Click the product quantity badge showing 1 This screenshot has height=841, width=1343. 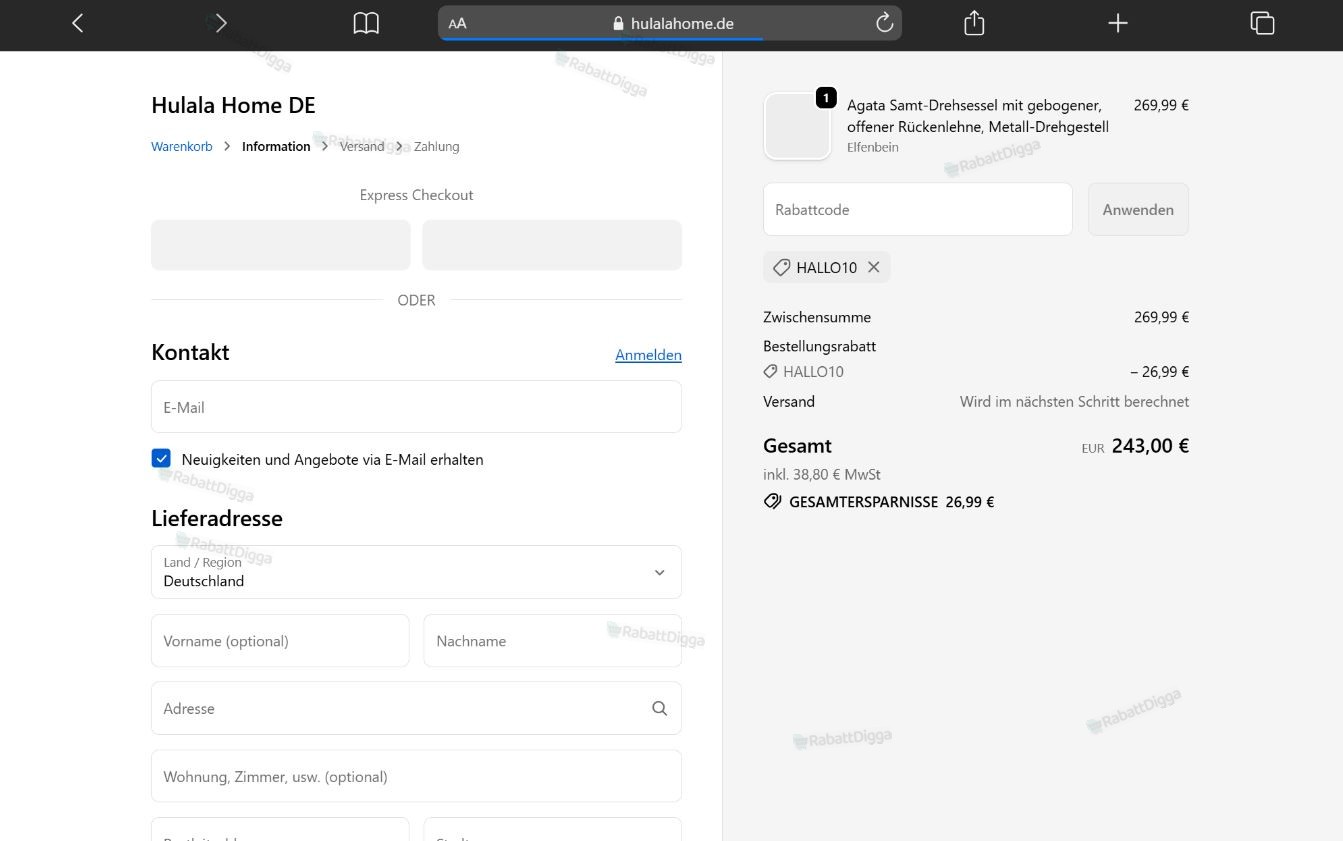[826, 97]
